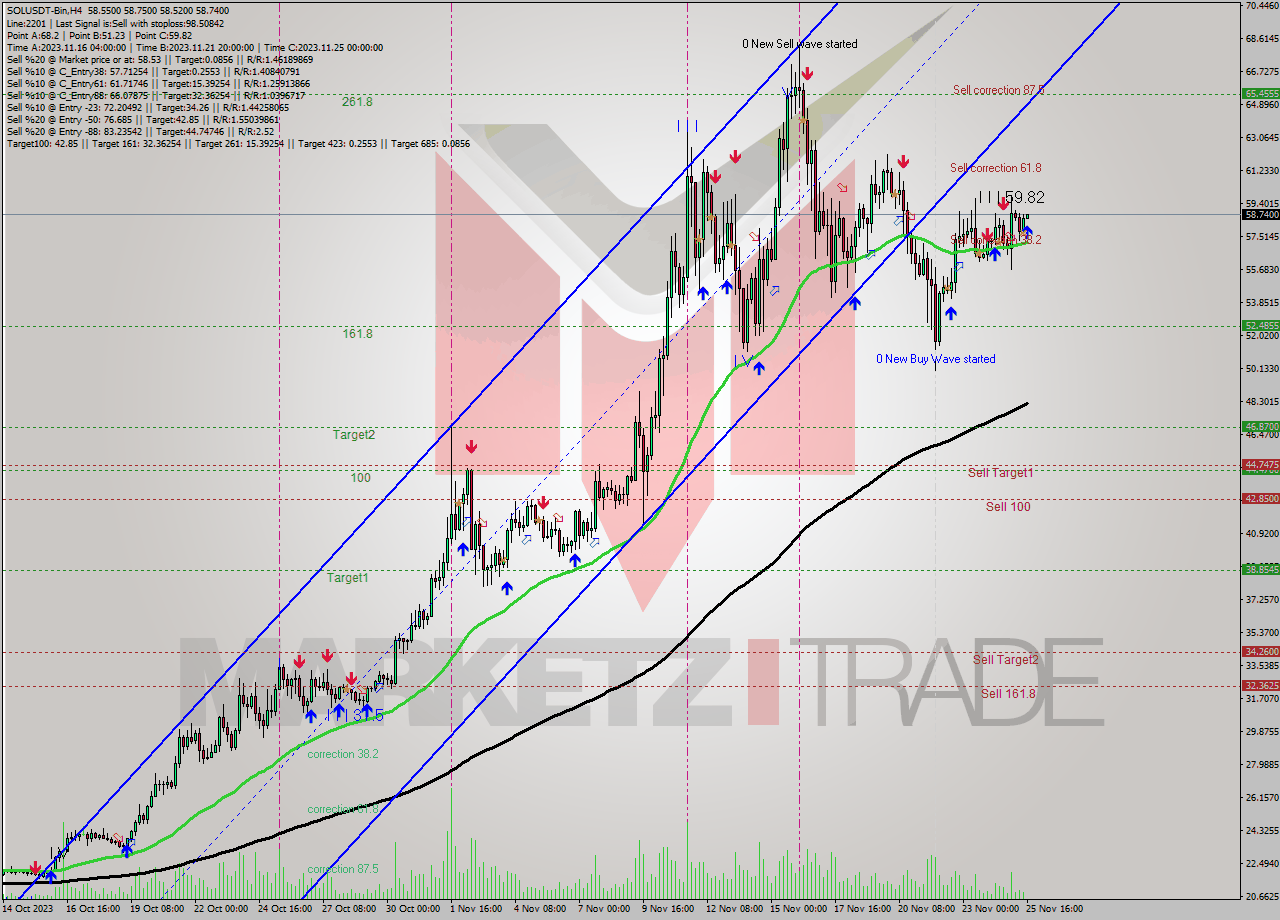Select the 59.82 point C label

coord(1024,198)
